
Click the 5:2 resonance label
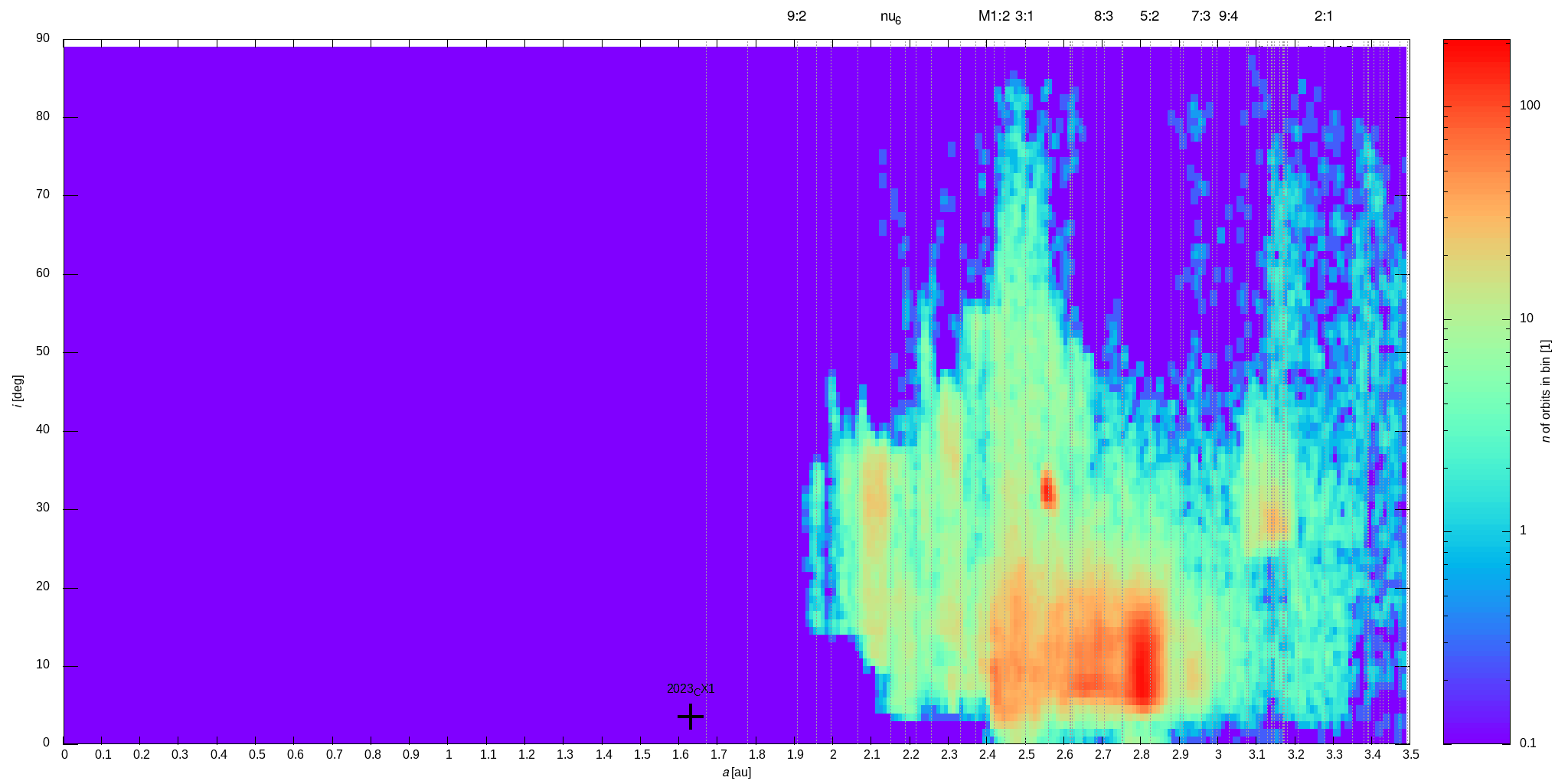[x=1149, y=16]
